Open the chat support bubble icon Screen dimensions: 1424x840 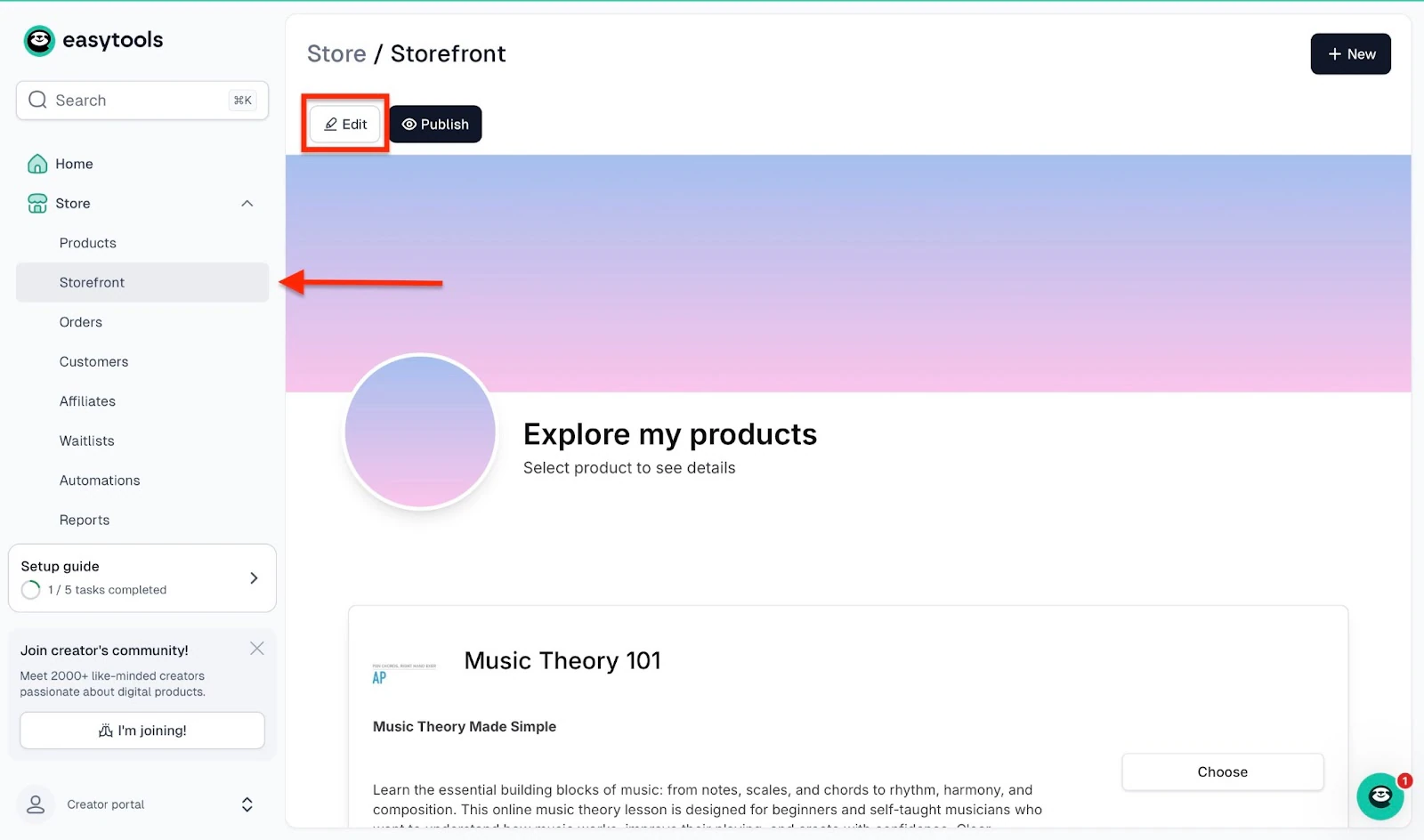[x=1380, y=796]
